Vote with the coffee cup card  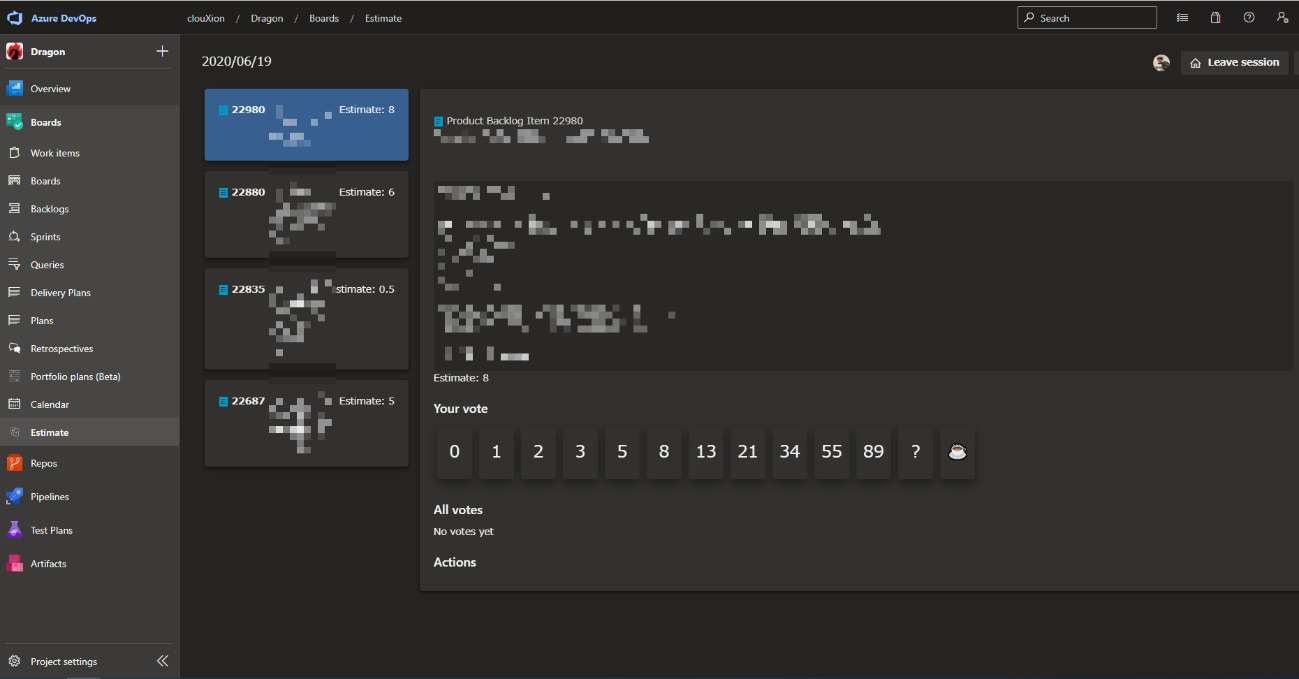point(957,452)
